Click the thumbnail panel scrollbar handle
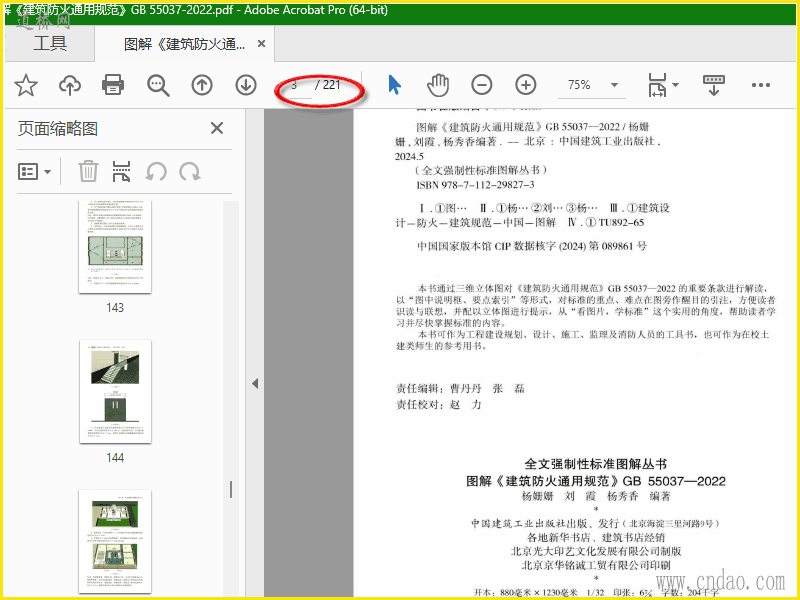 (x=231, y=489)
